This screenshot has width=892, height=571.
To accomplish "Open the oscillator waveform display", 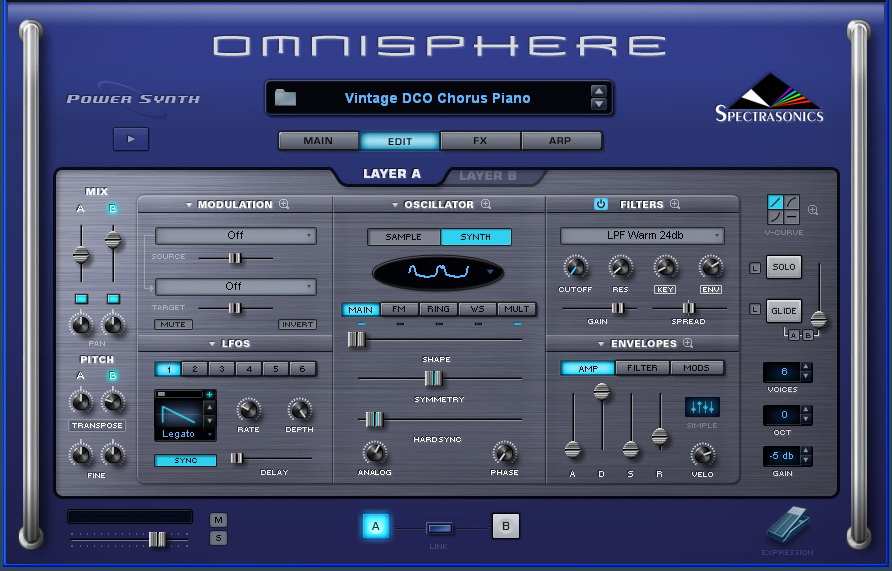I will pyautogui.click(x=438, y=272).
